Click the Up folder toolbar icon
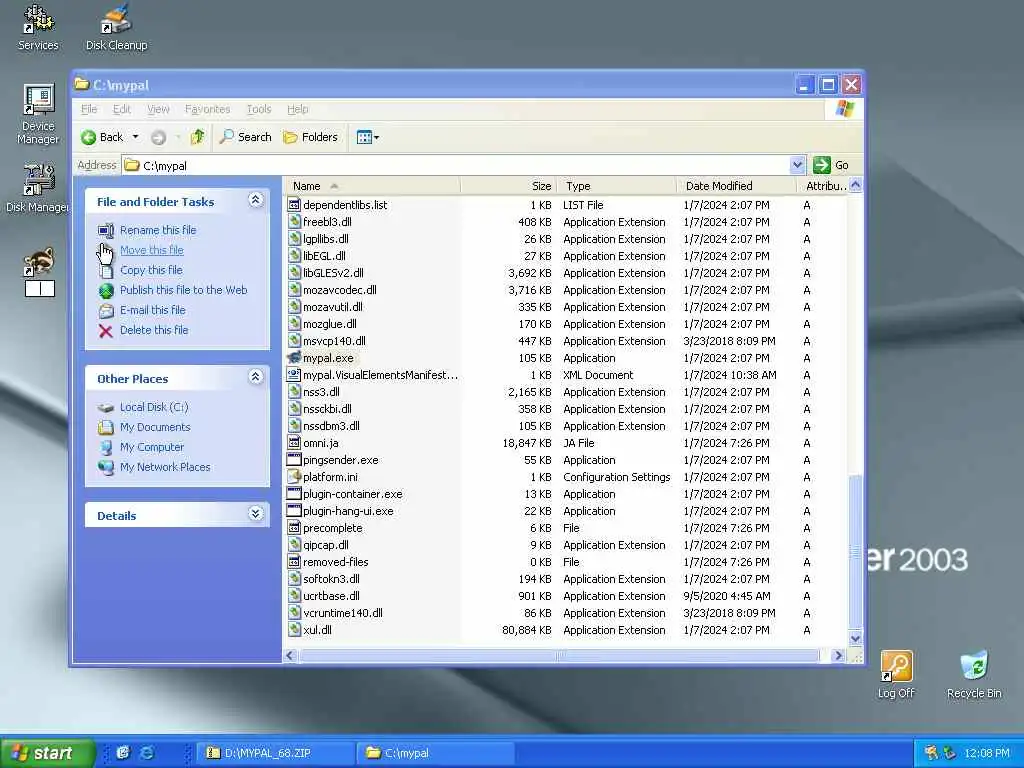 (x=197, y=137)
